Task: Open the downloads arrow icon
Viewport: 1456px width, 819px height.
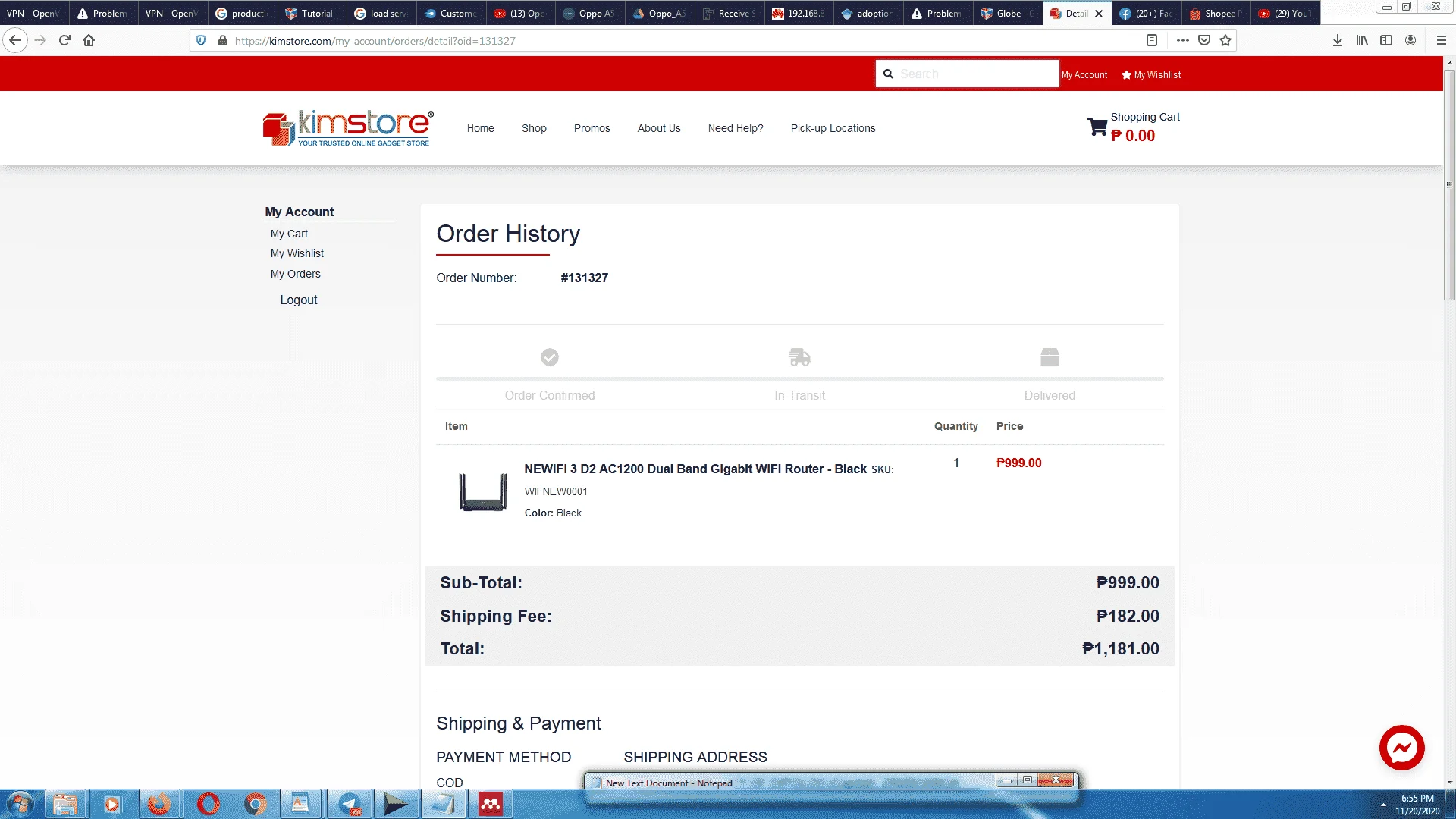Action: 1338,40
